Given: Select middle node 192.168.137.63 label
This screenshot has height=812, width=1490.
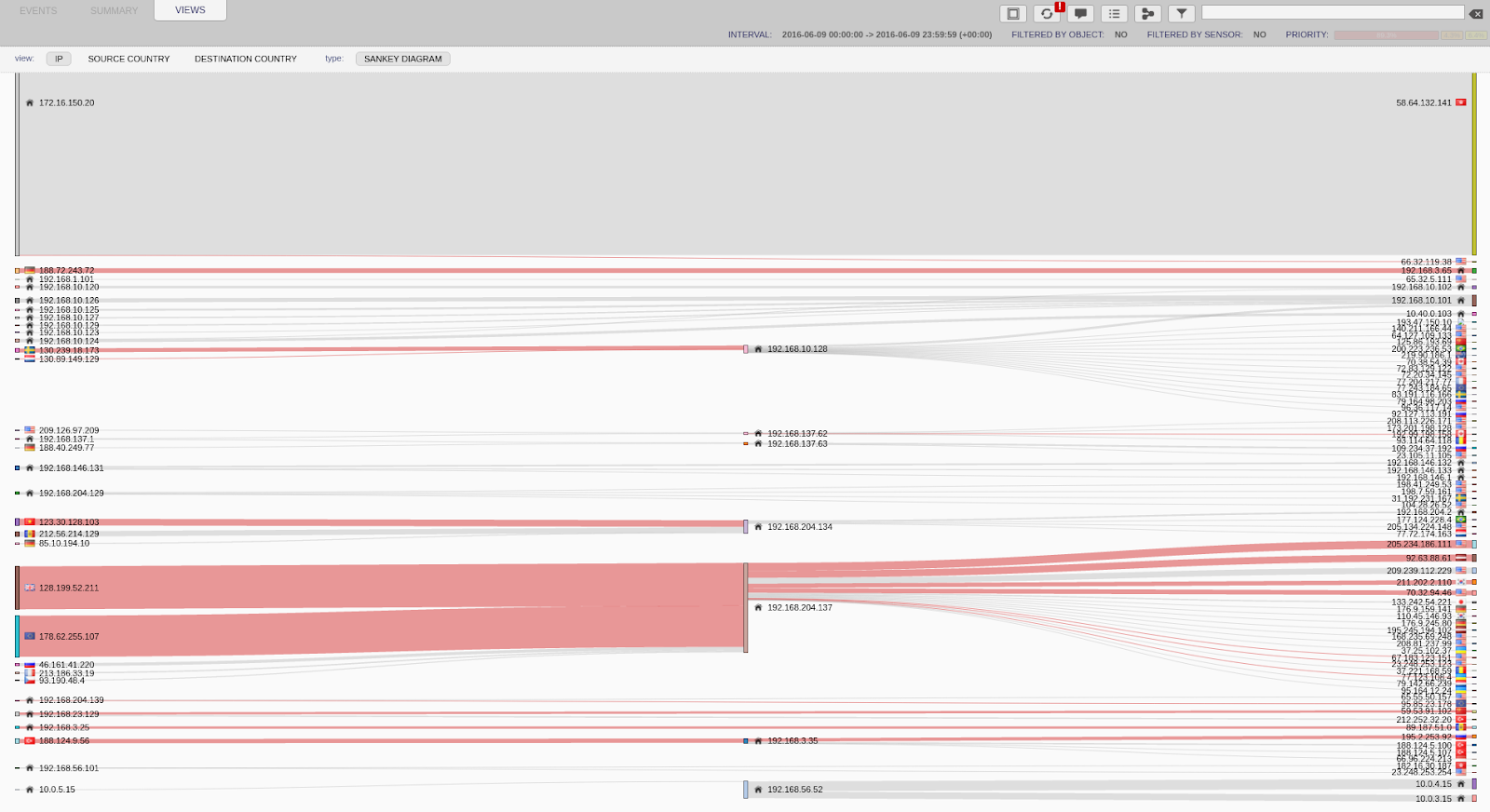Looking at the screenshot, I should pos(797,444).
